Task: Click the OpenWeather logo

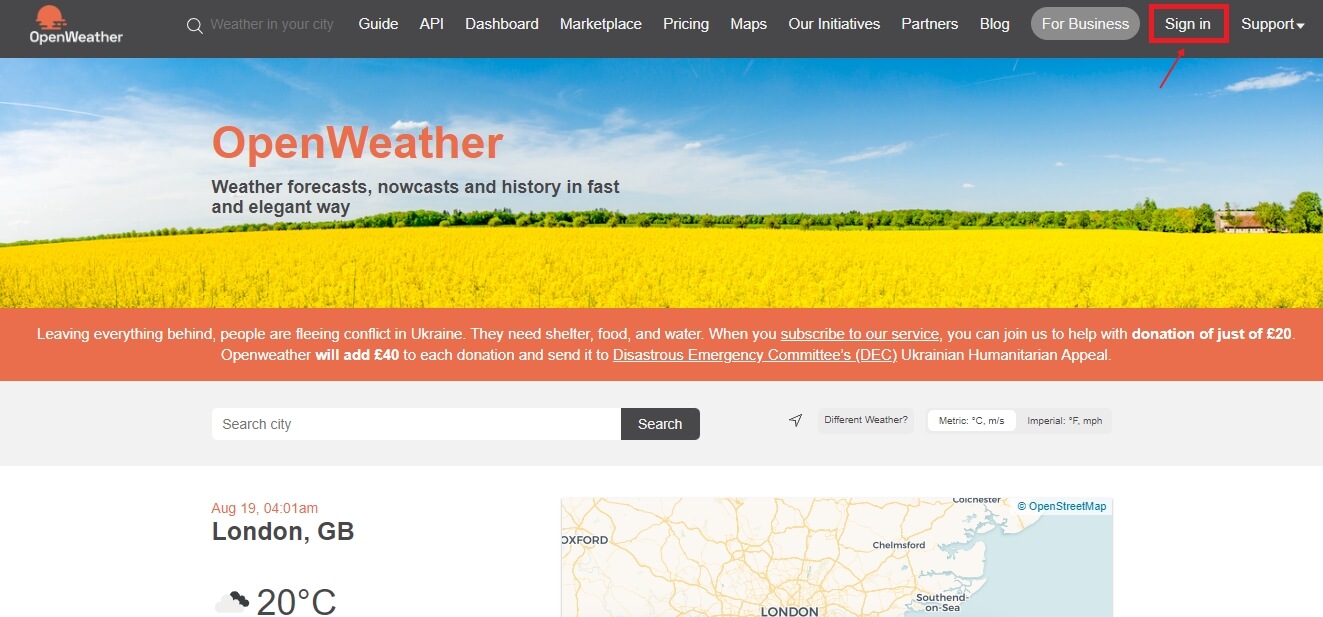Action: pos(76,25)
